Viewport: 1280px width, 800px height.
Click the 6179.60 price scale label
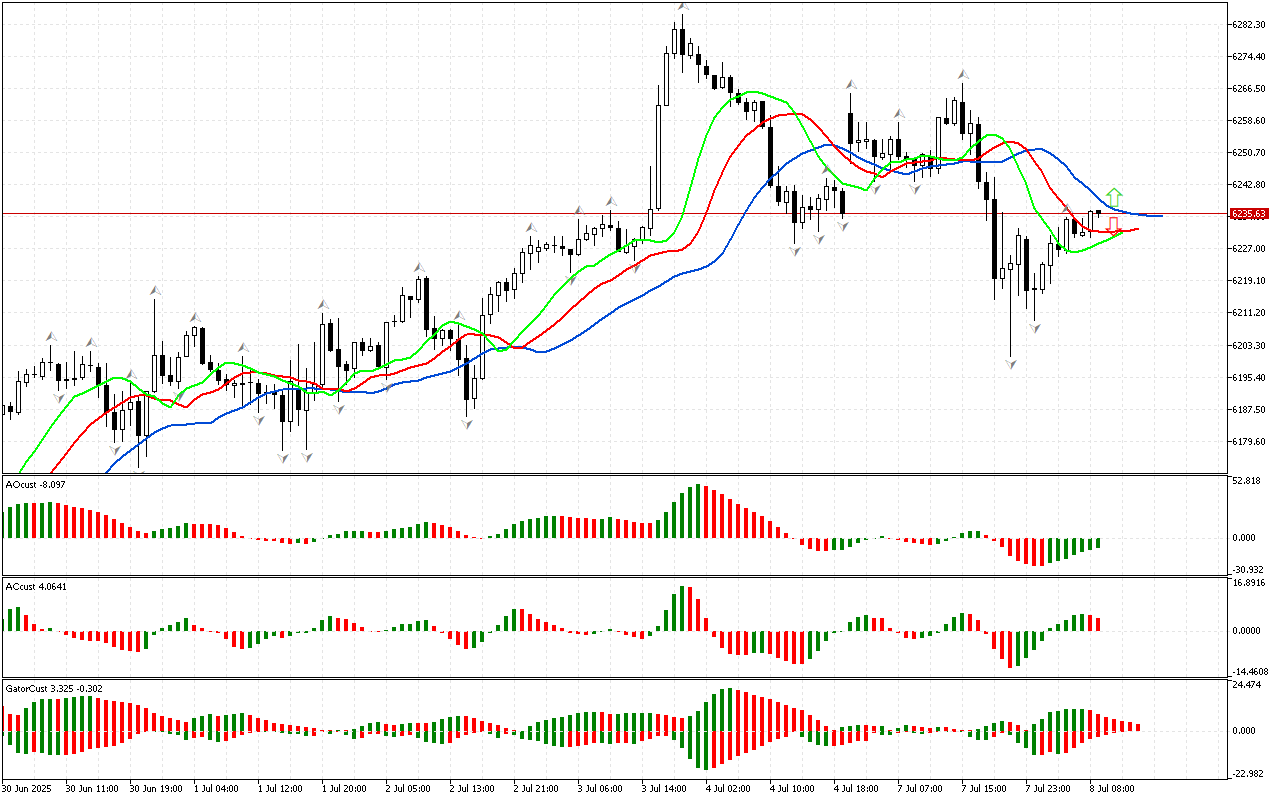click(1250, 442)
